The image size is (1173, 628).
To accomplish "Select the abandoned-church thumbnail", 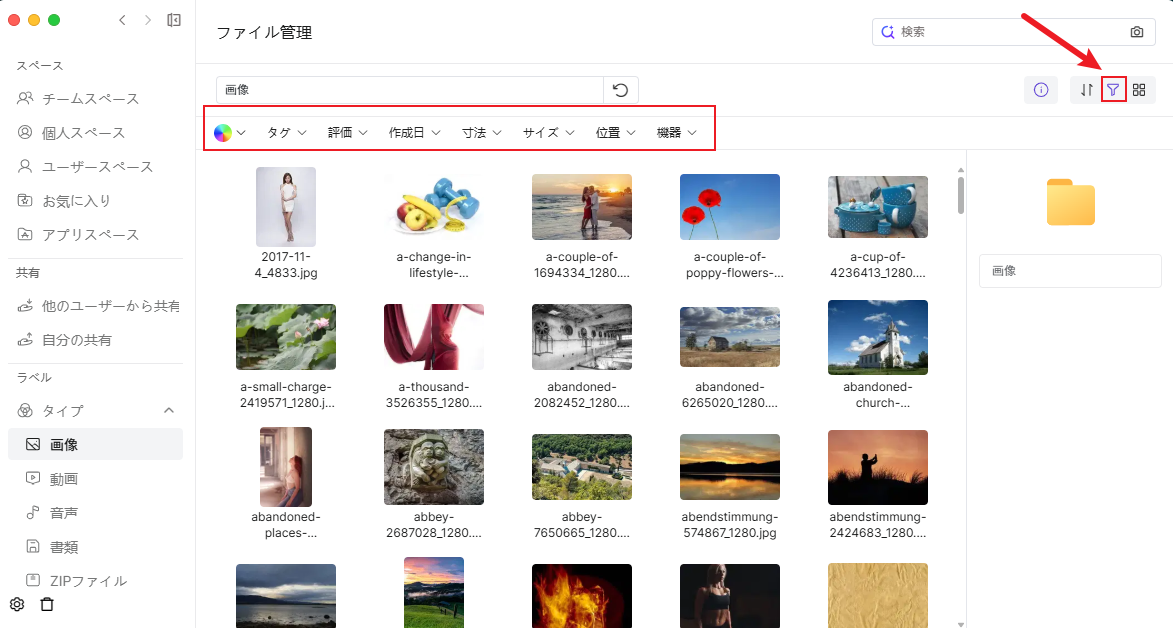I will (877, 338).
